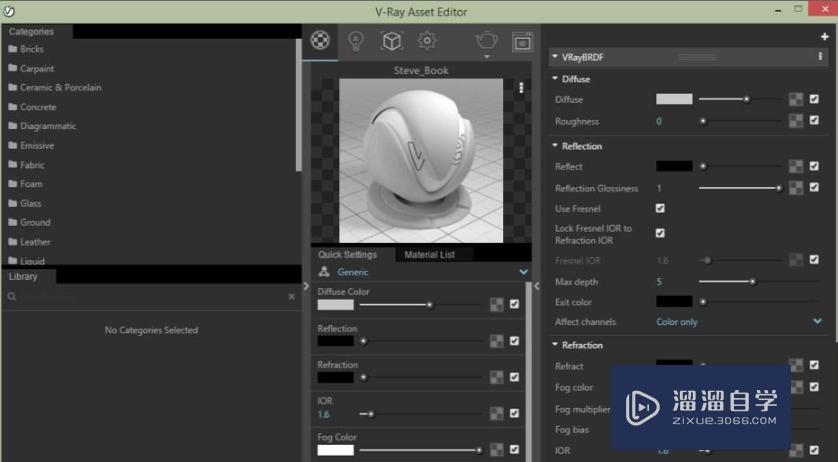The height and width of the screenshot is (462, 838).
Task: Open Diffuse Color texture slot in Quick Settings
Action: (496, 304)
